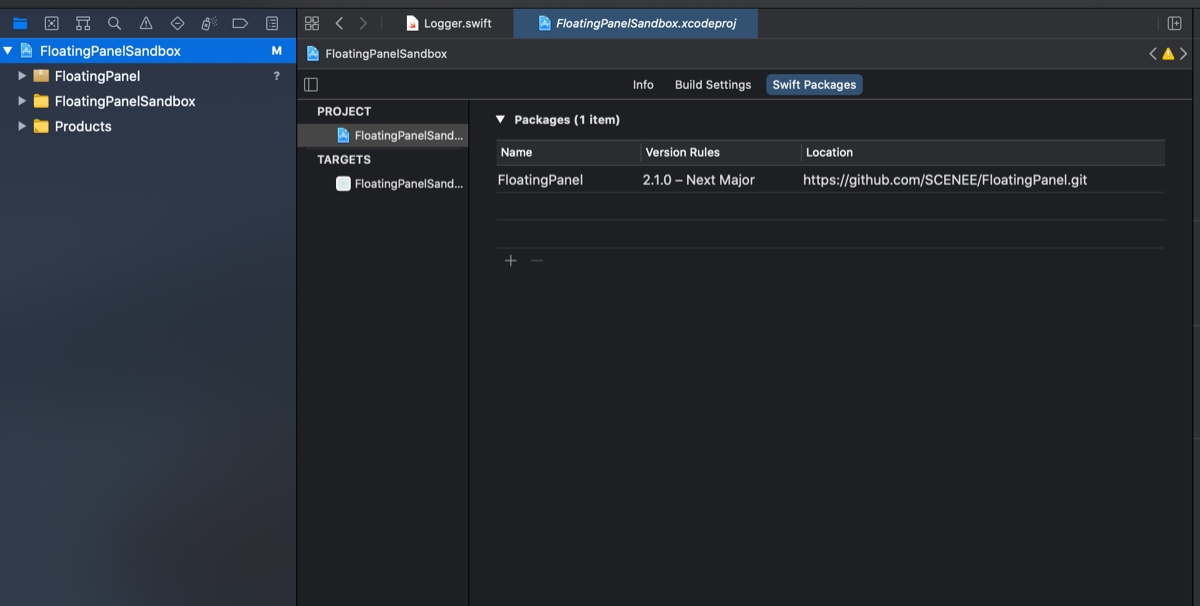Click the add editor button
The width and height of the screenshot is (1200, 606).
point(1175,23)
